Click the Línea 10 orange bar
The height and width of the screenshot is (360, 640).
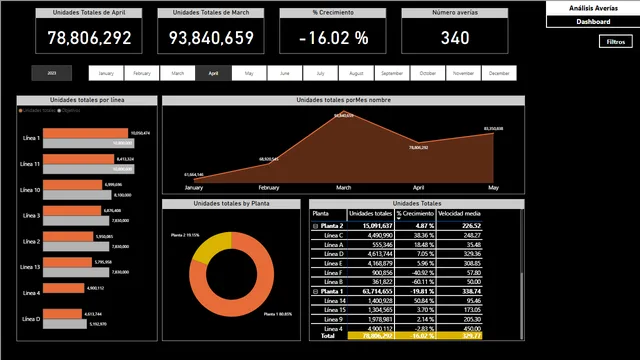(73, 184)
